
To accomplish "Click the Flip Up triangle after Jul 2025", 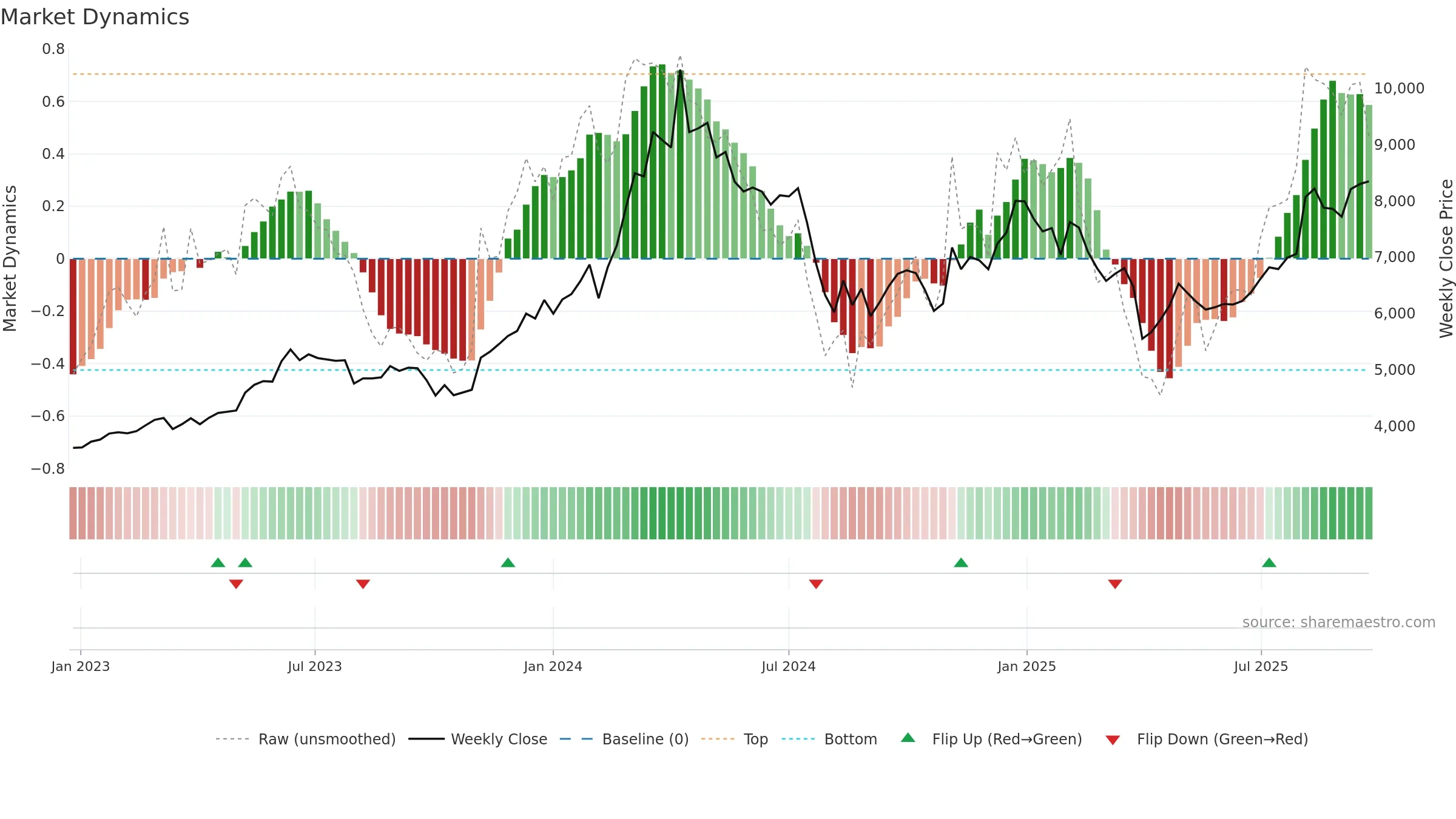I will [1269, 562].
